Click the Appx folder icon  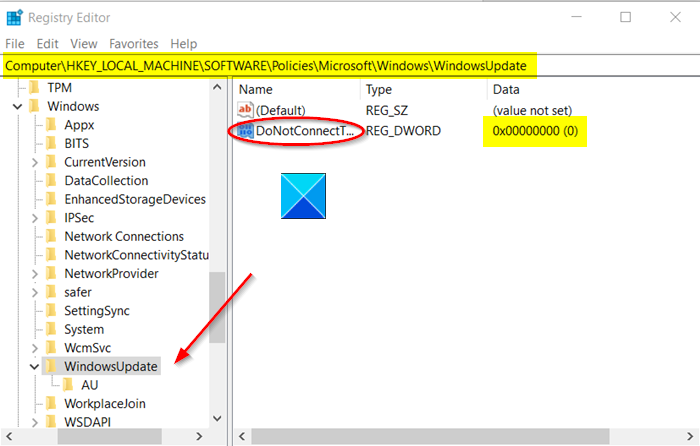tap(51, 125)
